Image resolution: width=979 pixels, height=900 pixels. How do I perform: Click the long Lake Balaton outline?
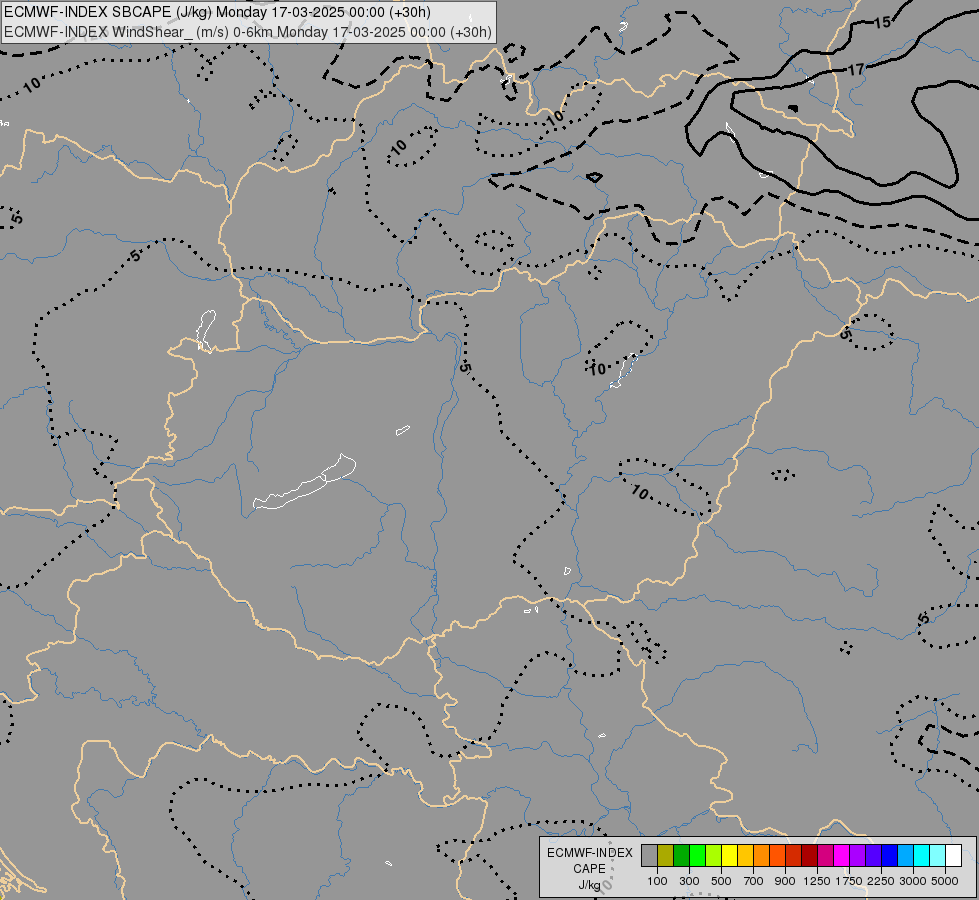point(305,482)
